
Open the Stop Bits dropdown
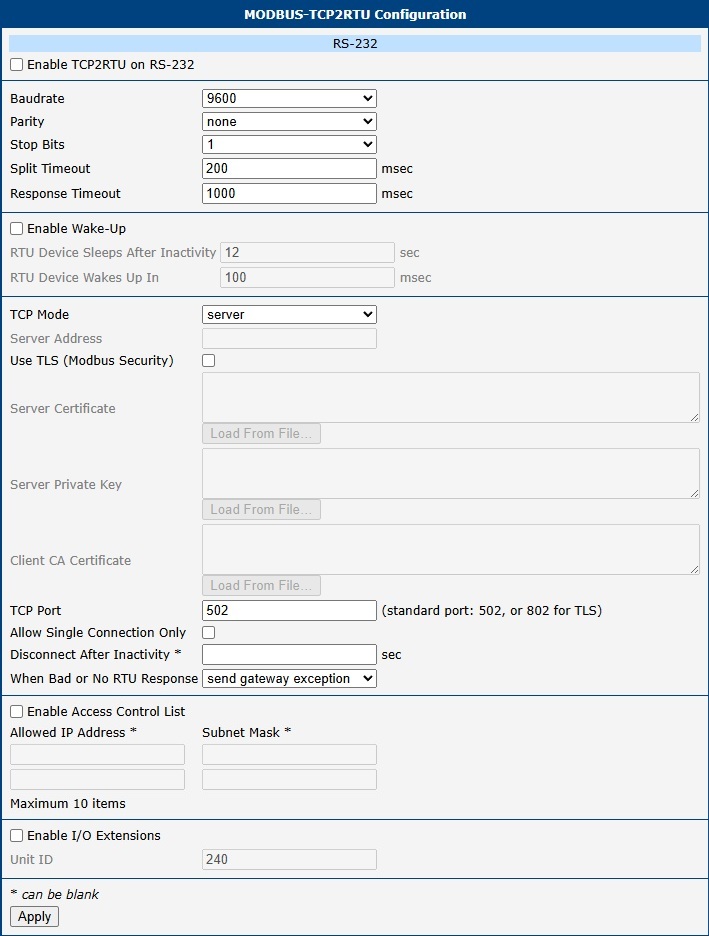(289, 144)
